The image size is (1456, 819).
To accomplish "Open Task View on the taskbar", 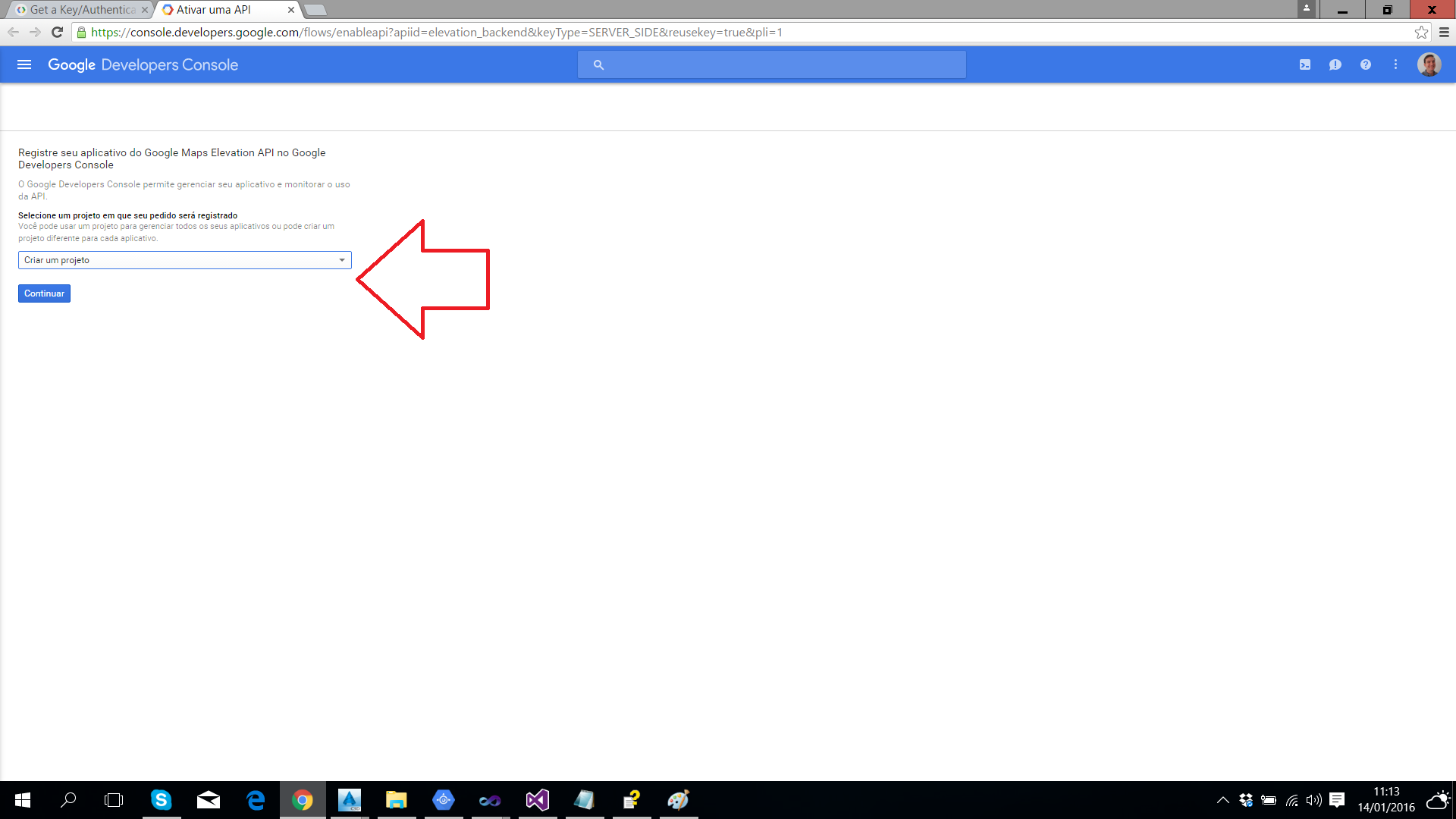I will (x=114, y=800).
